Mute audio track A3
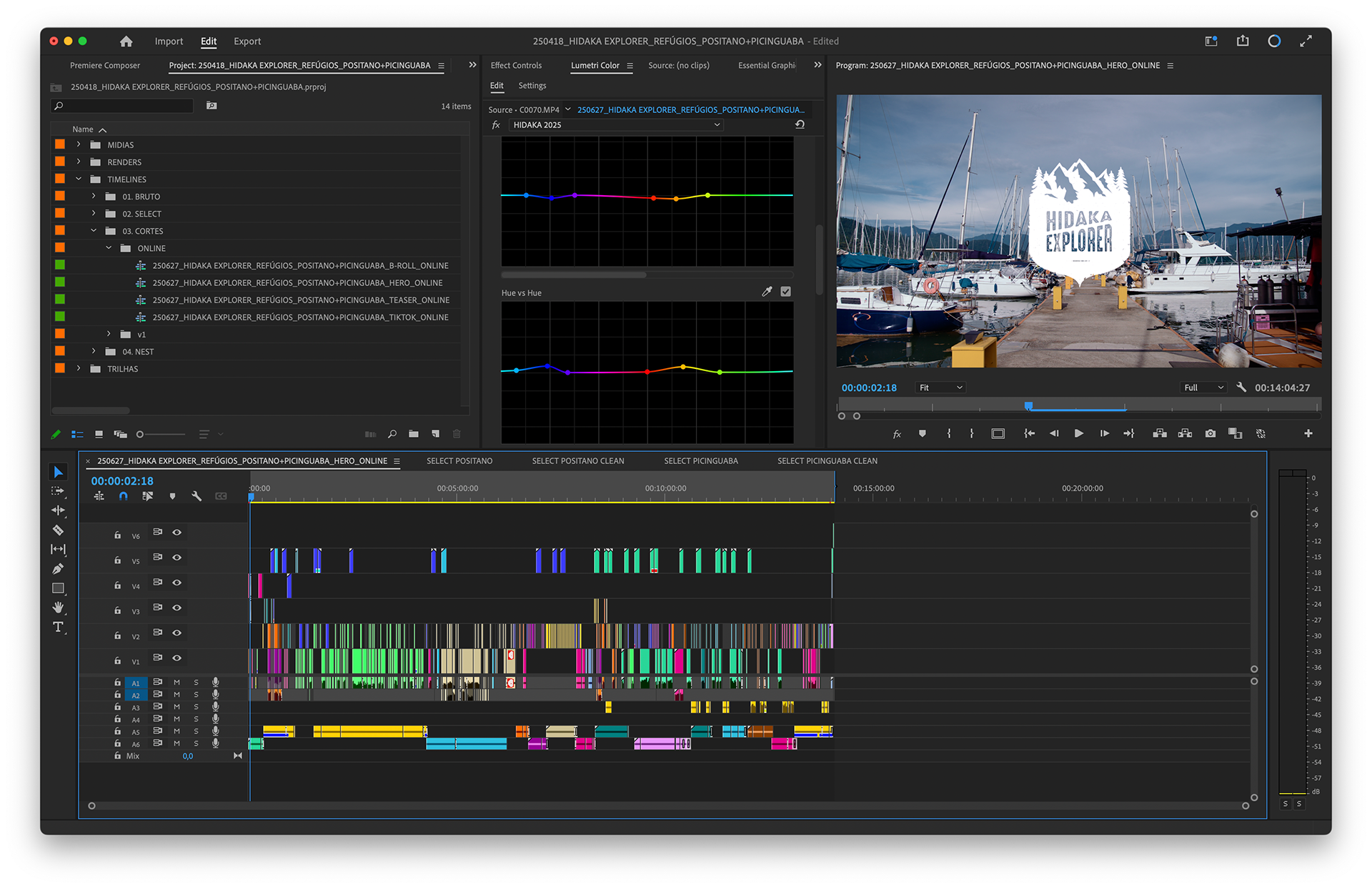Image resolution: width=1372 pixels, height=888 pixels. click(177, 707)
